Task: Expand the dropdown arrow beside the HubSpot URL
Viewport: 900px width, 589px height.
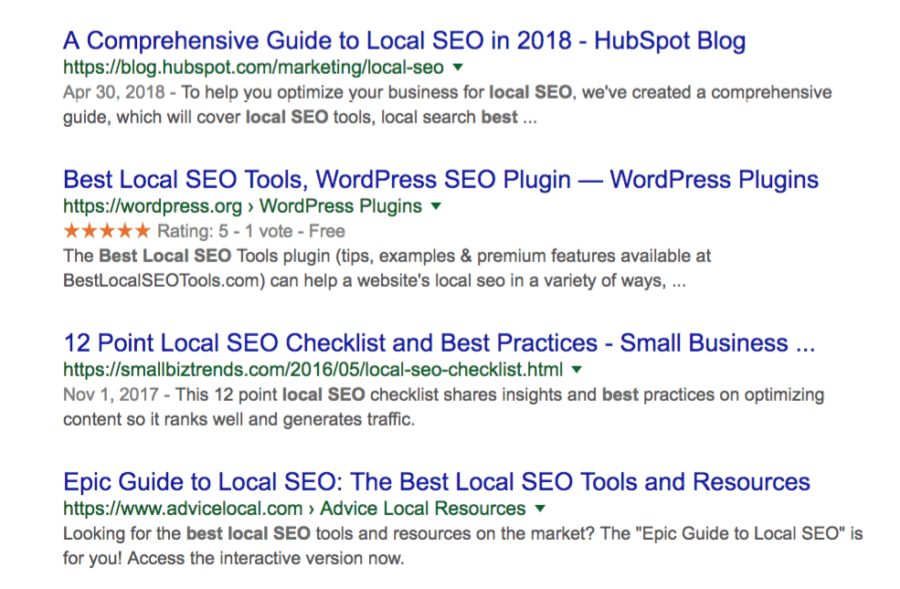Action: click(x=457, y=68)
